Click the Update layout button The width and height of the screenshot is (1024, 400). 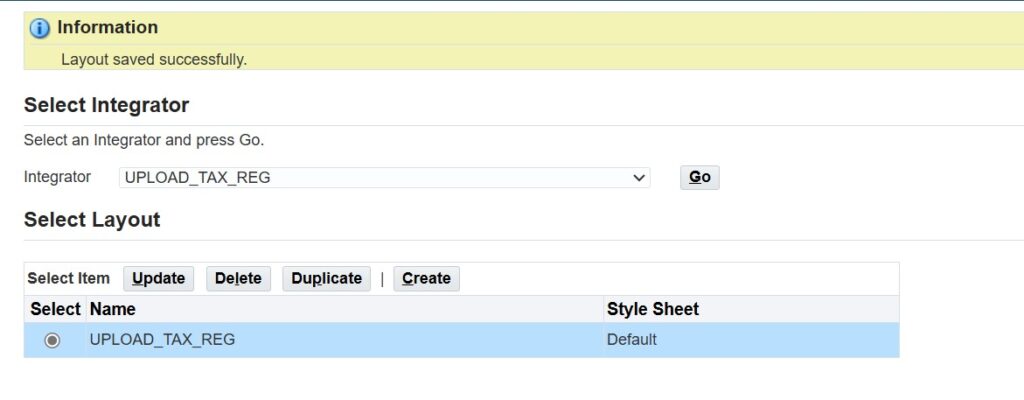[159, 278]
